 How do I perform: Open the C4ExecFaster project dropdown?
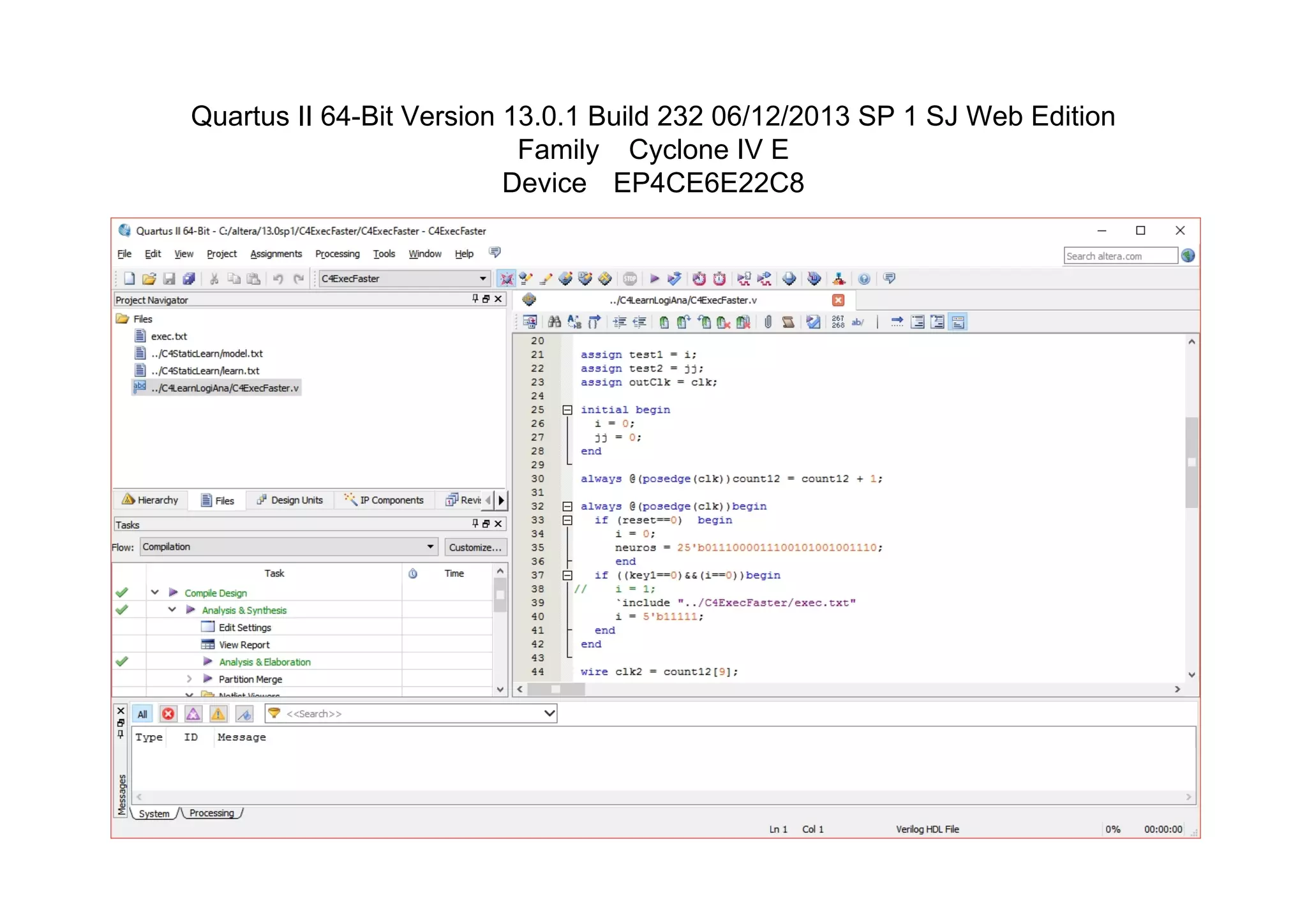404,278
